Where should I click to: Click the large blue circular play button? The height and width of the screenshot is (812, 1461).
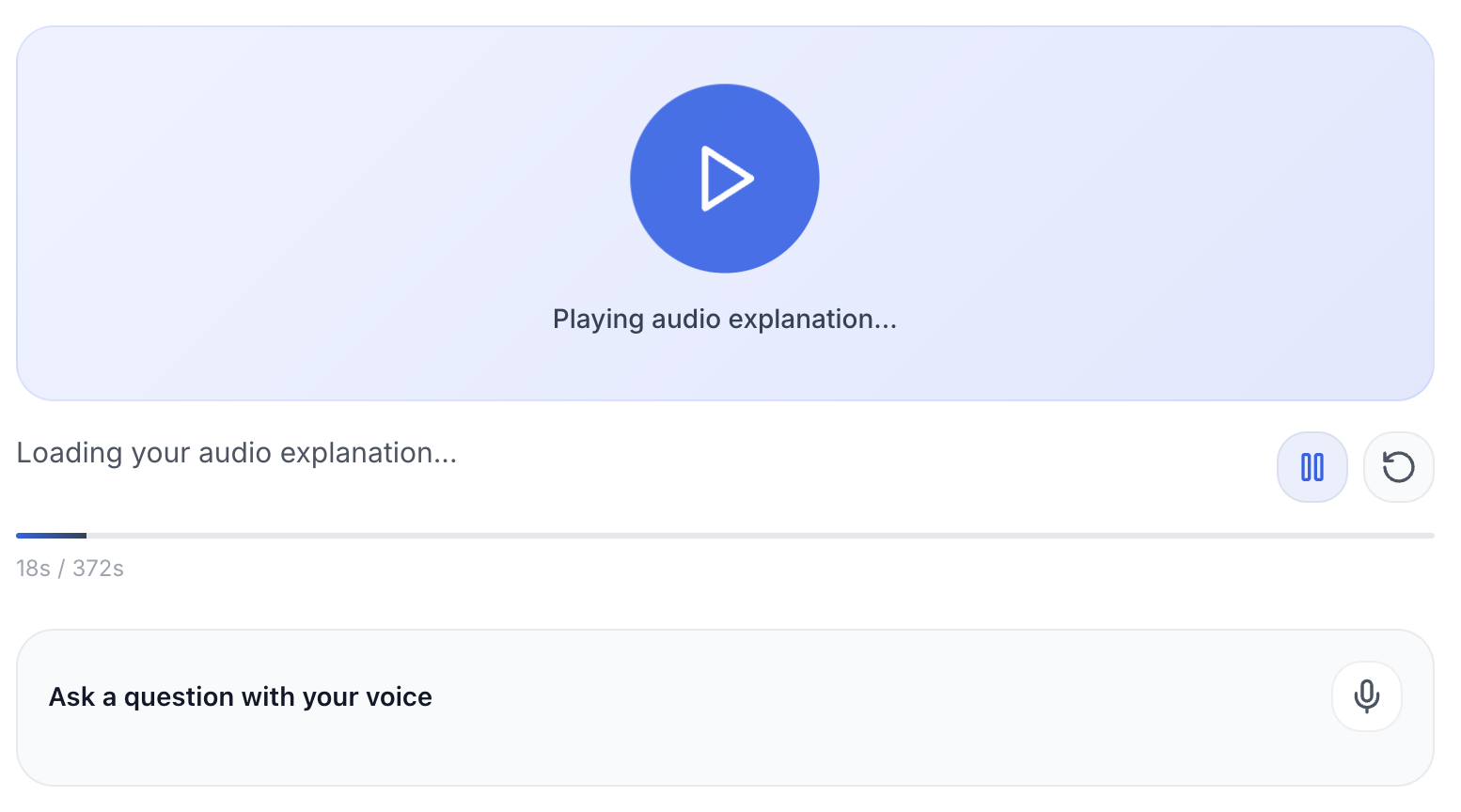[x=725, y=179]
